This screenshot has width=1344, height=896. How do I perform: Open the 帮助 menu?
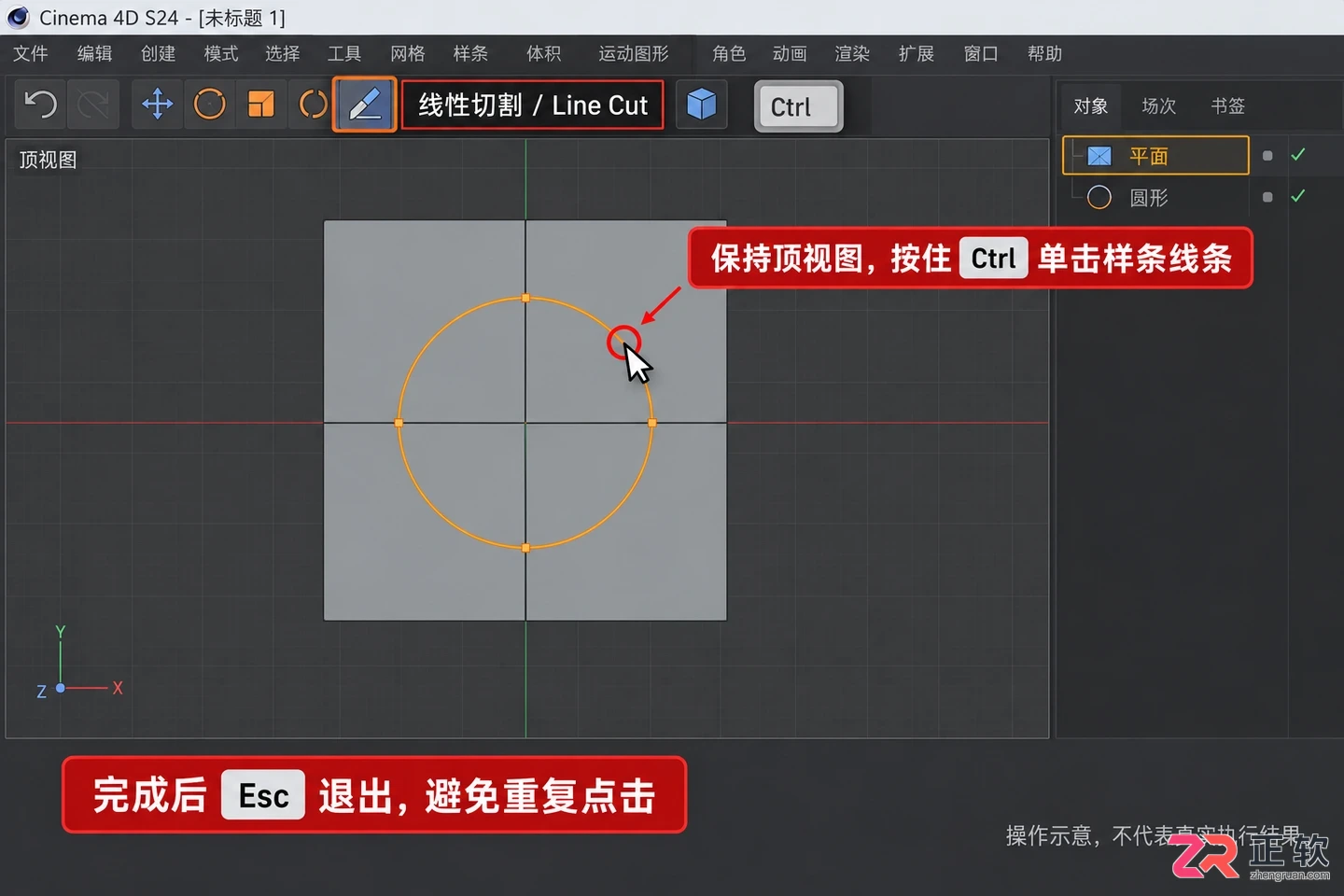tap(1045, 53)
